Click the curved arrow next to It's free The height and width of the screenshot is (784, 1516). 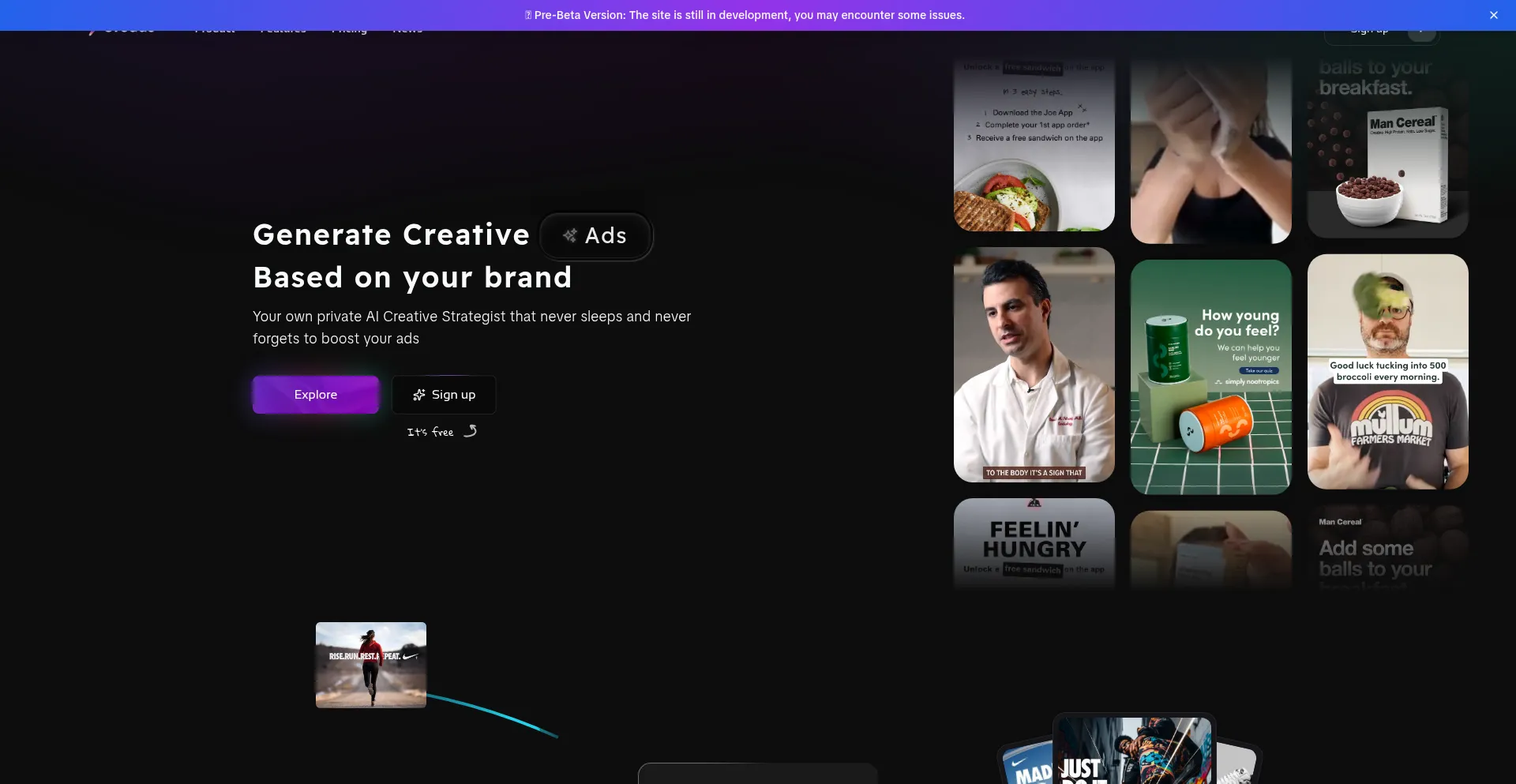(471, 431)
